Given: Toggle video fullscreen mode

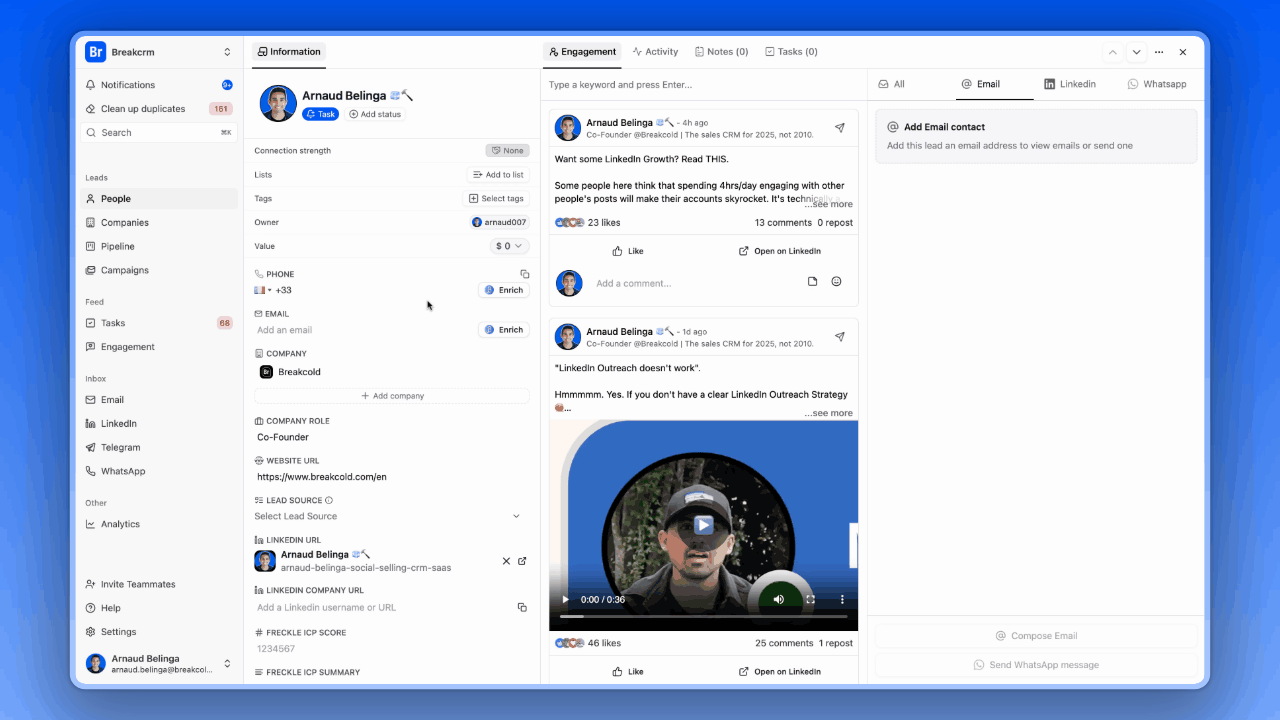Looking at the screenshot, I should [x=811, y=599].
